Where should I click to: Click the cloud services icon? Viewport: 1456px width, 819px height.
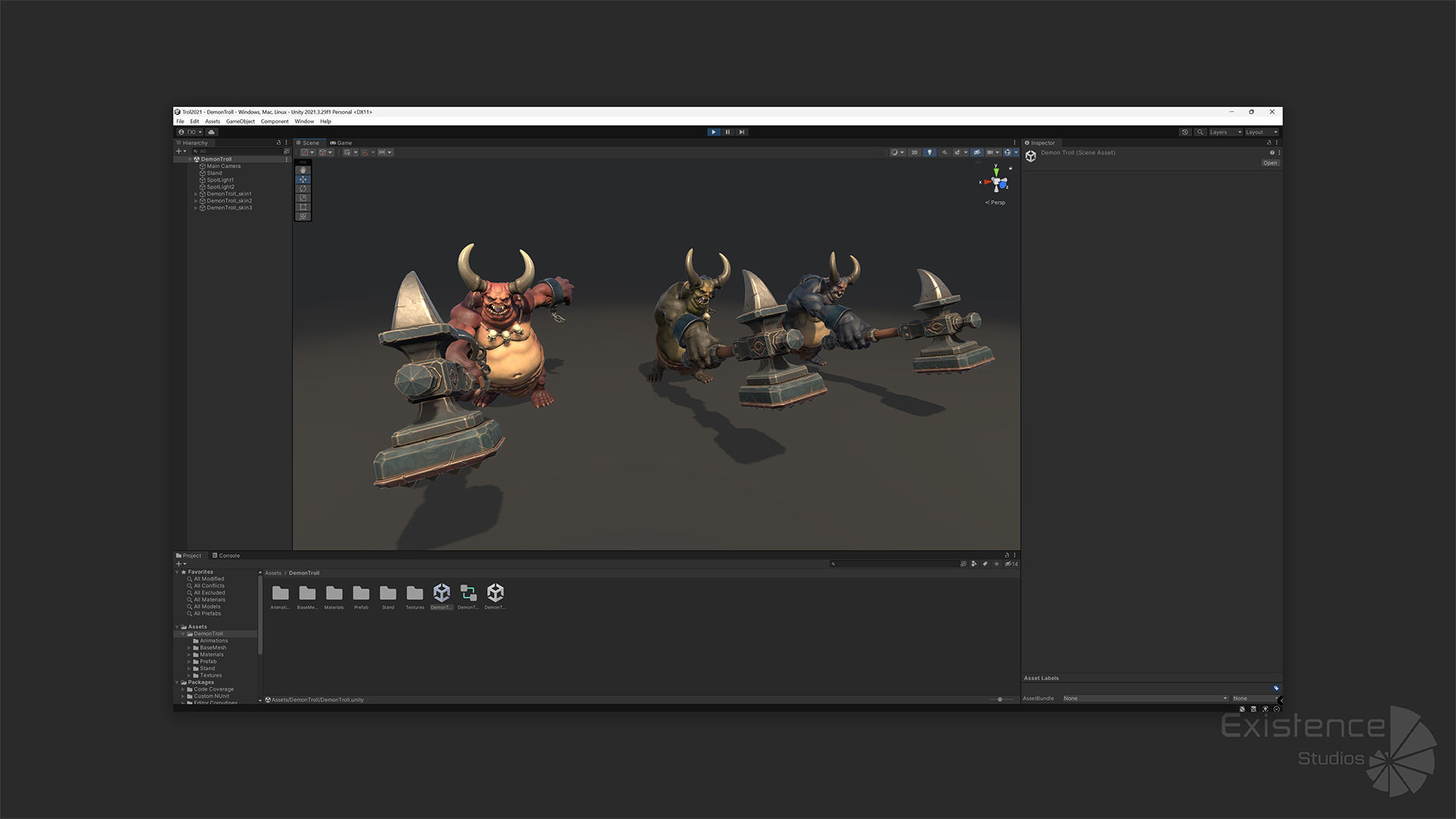tap(212, 132)
